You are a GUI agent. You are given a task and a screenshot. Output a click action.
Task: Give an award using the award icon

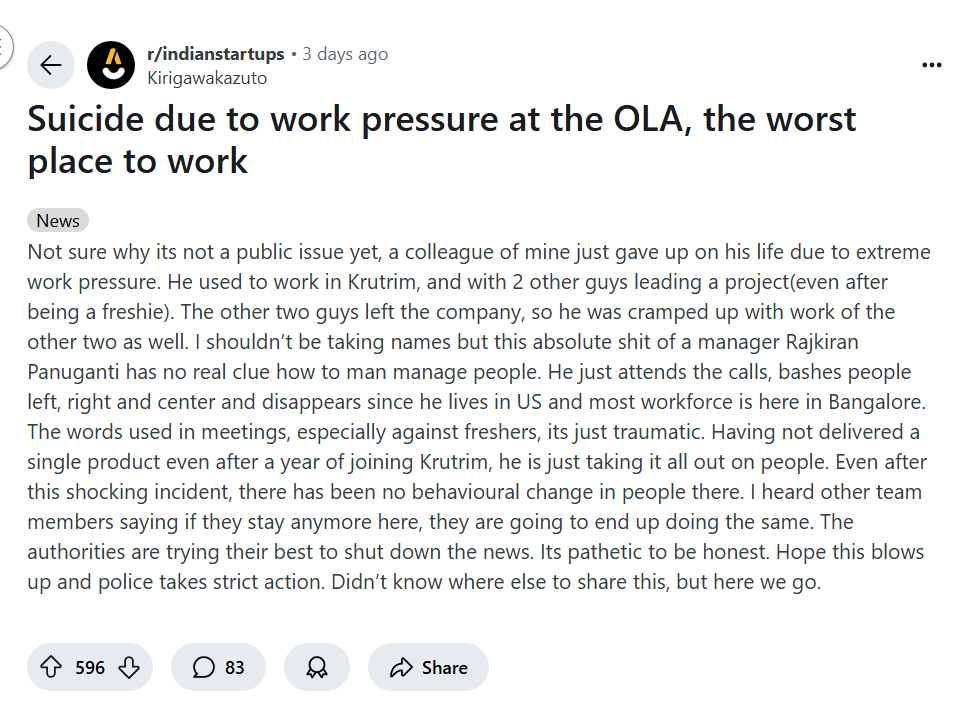(317, 667)
